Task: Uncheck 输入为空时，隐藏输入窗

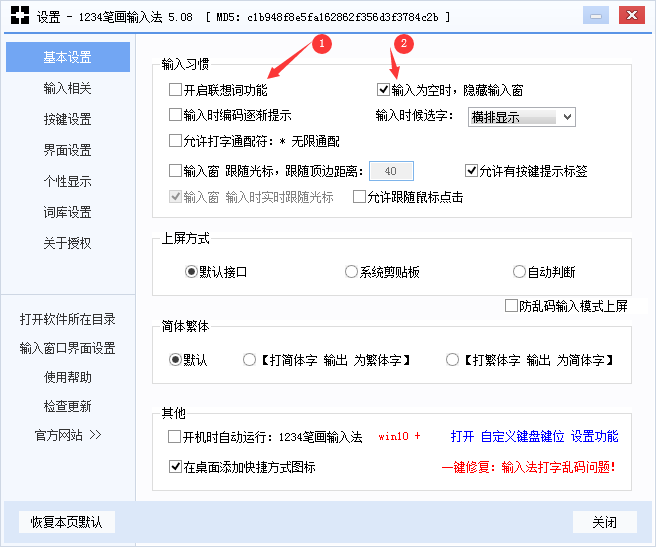Action: [383, 90]
